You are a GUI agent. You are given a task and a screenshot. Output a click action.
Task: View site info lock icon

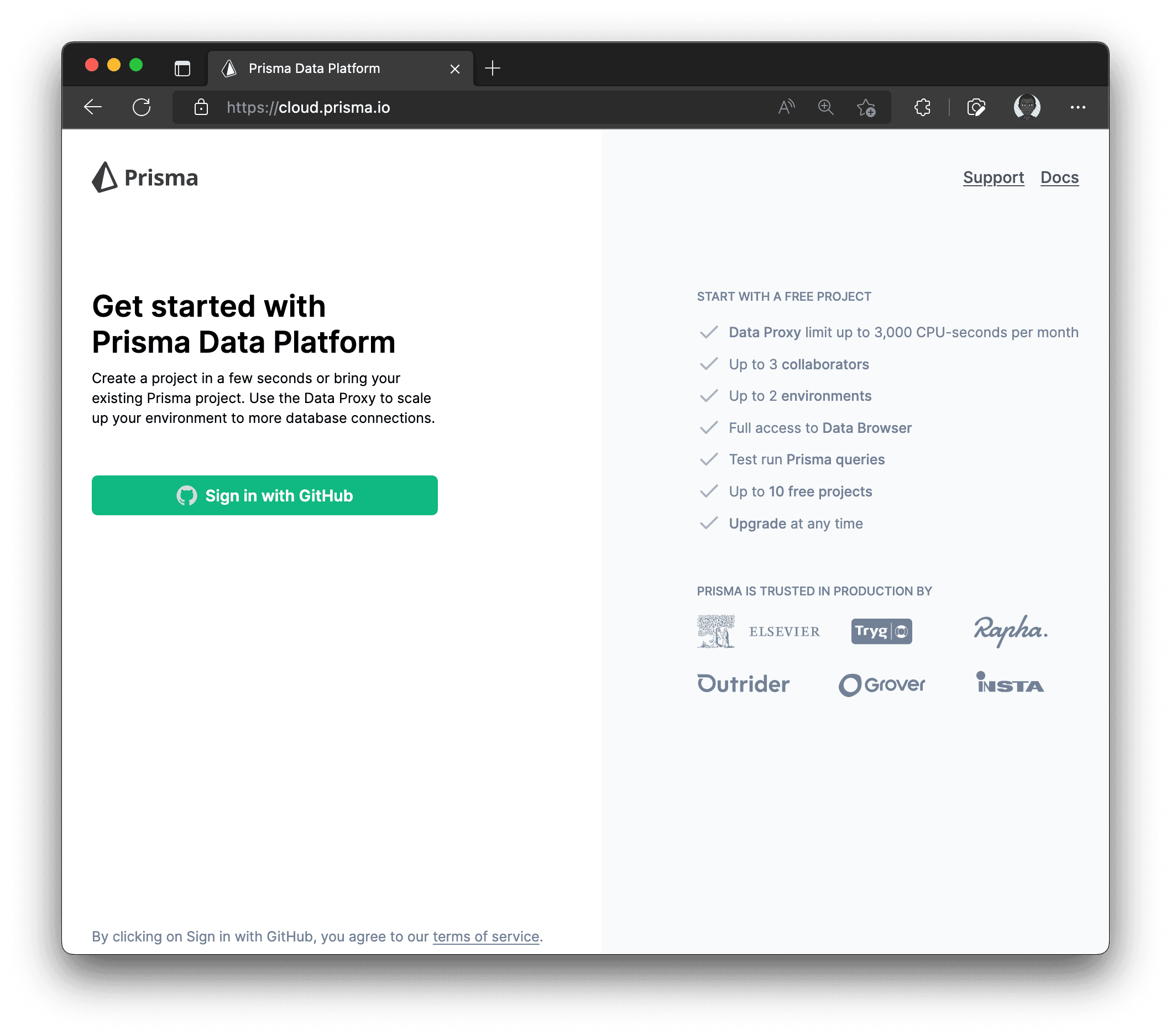[x=201, y=107]
